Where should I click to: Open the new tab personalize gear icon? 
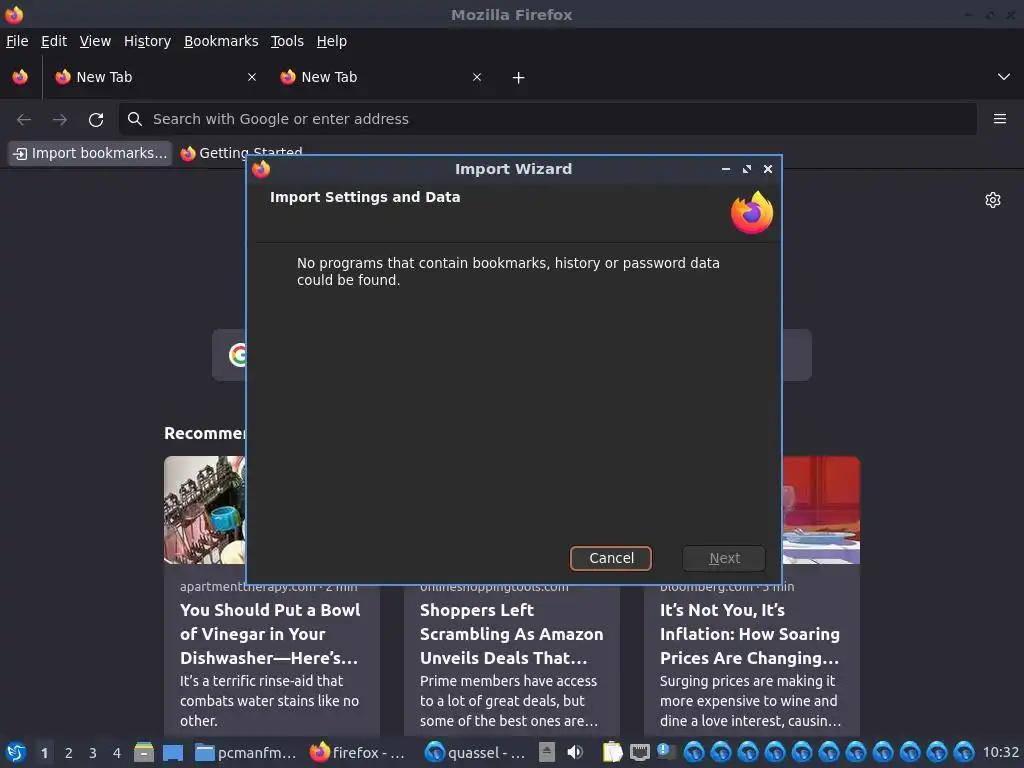(993, 200)
